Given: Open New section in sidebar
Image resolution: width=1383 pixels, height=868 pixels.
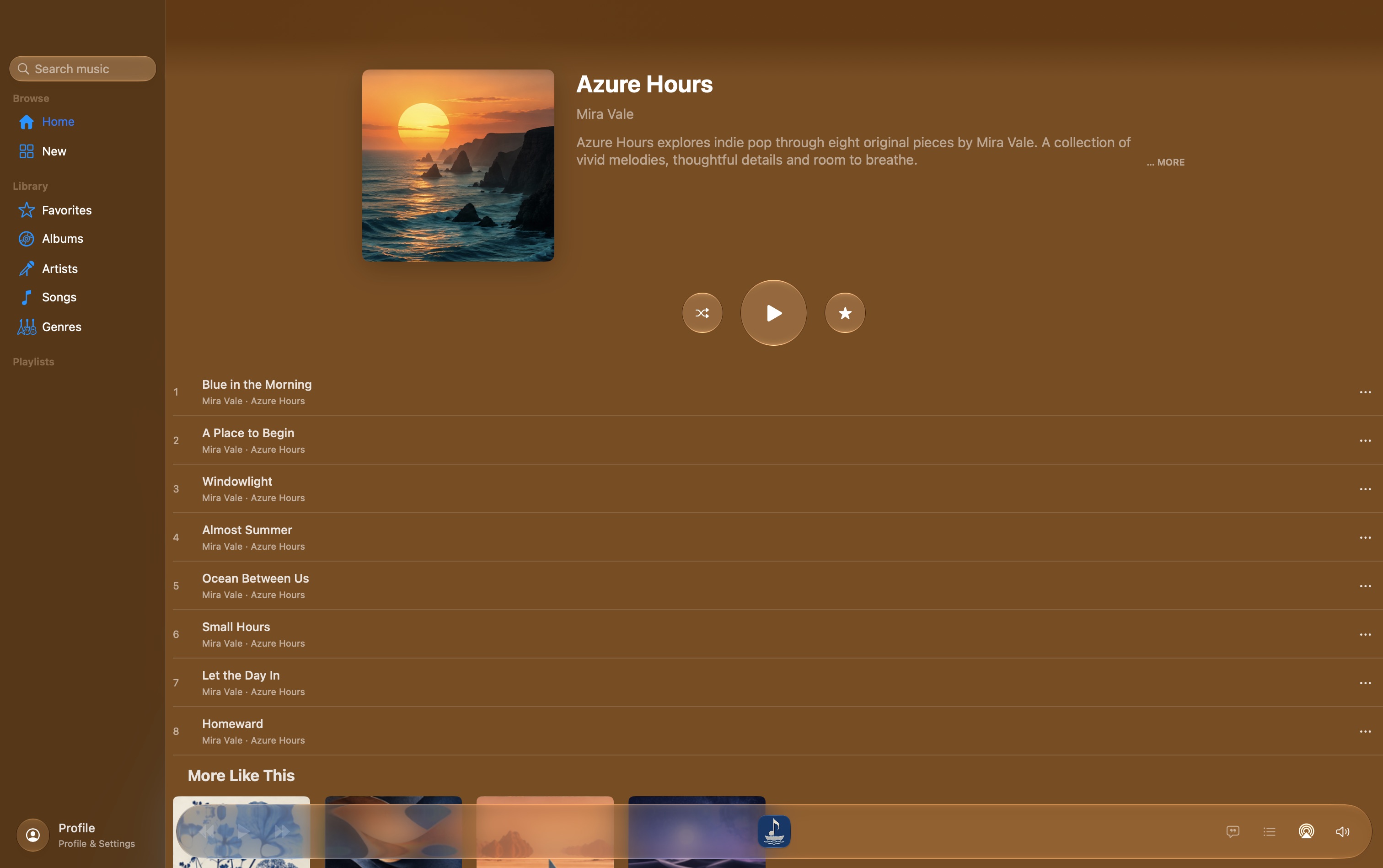Looking at the screenshot, I should click(x=83, y=151).
